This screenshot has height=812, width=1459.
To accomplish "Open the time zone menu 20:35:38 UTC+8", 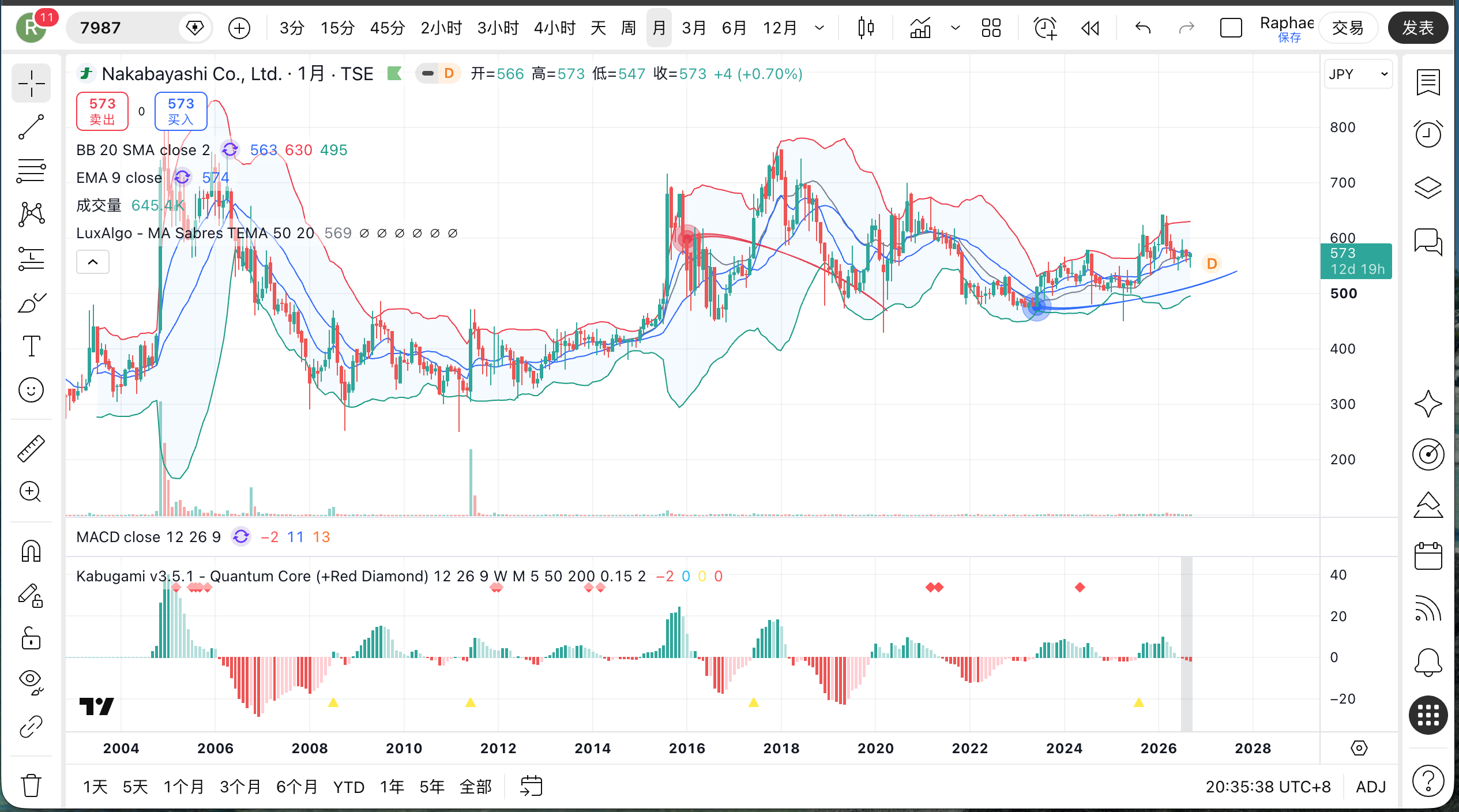I will (x=1268, y=787).
